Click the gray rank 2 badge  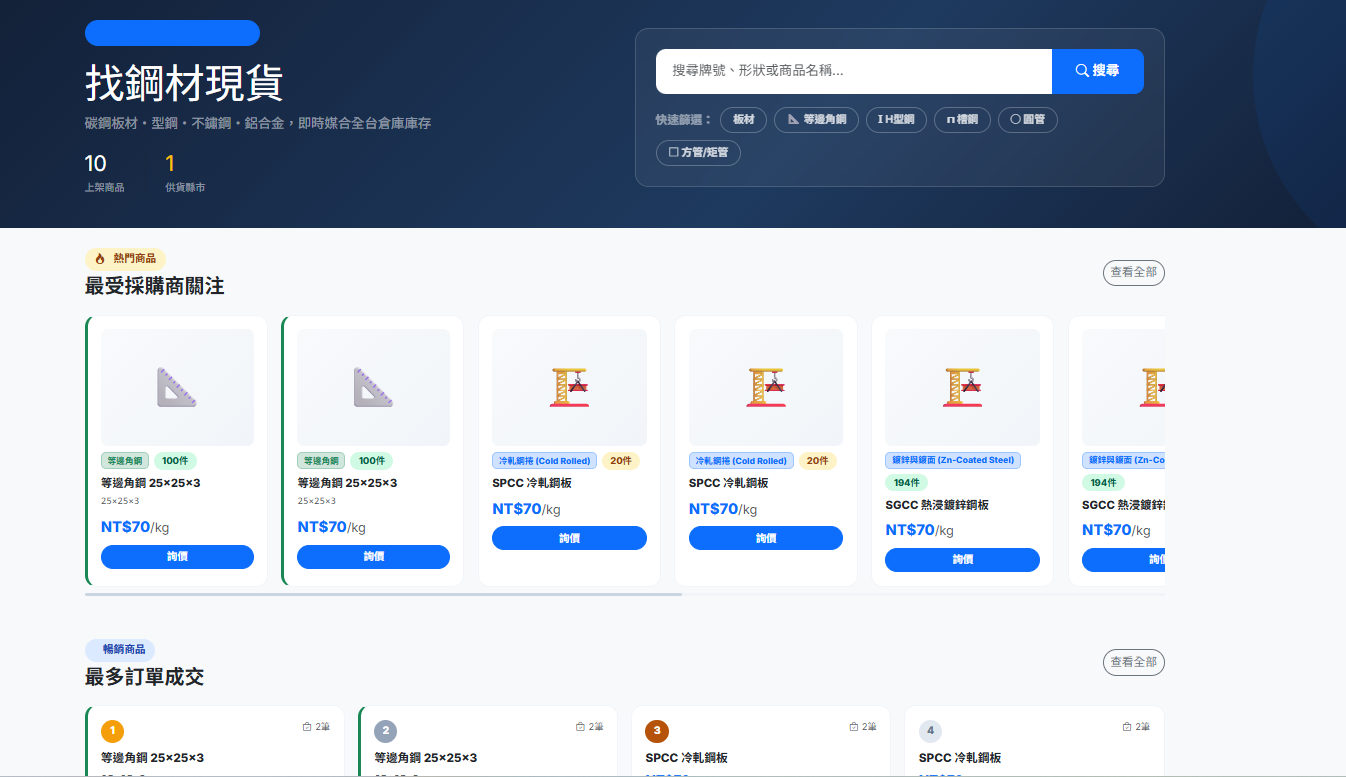click(386, 731)
